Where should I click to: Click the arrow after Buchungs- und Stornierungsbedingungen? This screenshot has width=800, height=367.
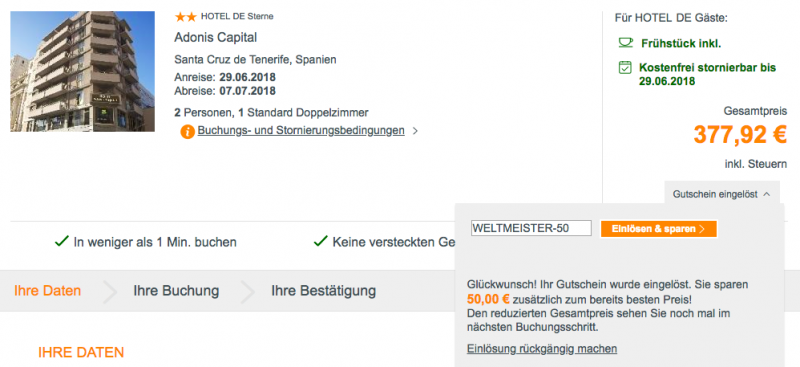point(415,131)
